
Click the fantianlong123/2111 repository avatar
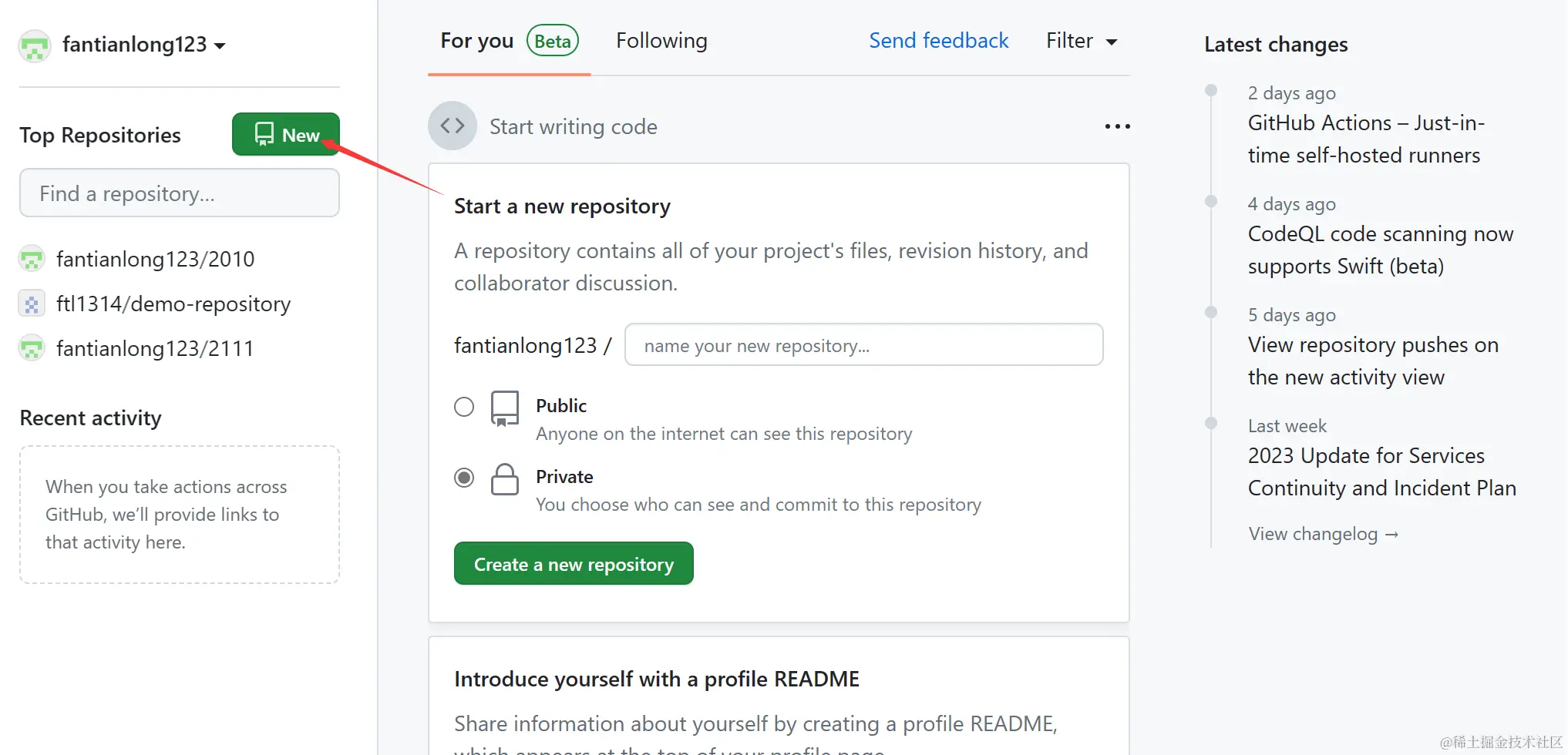coord(32,349)
